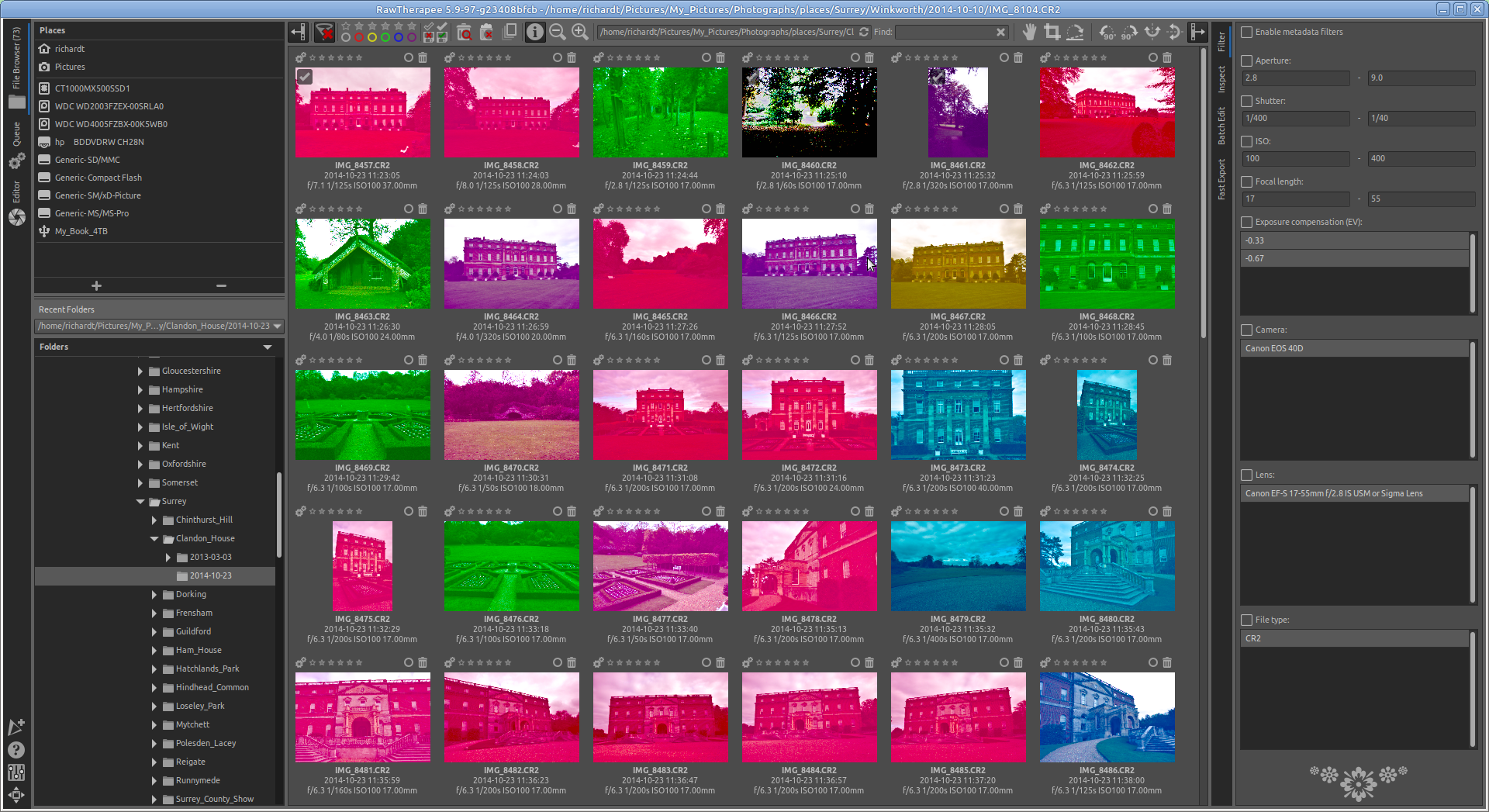Click the clear-filters funnel icon
The height and width of the screenshot is (812, 1489).
(325, 32)
